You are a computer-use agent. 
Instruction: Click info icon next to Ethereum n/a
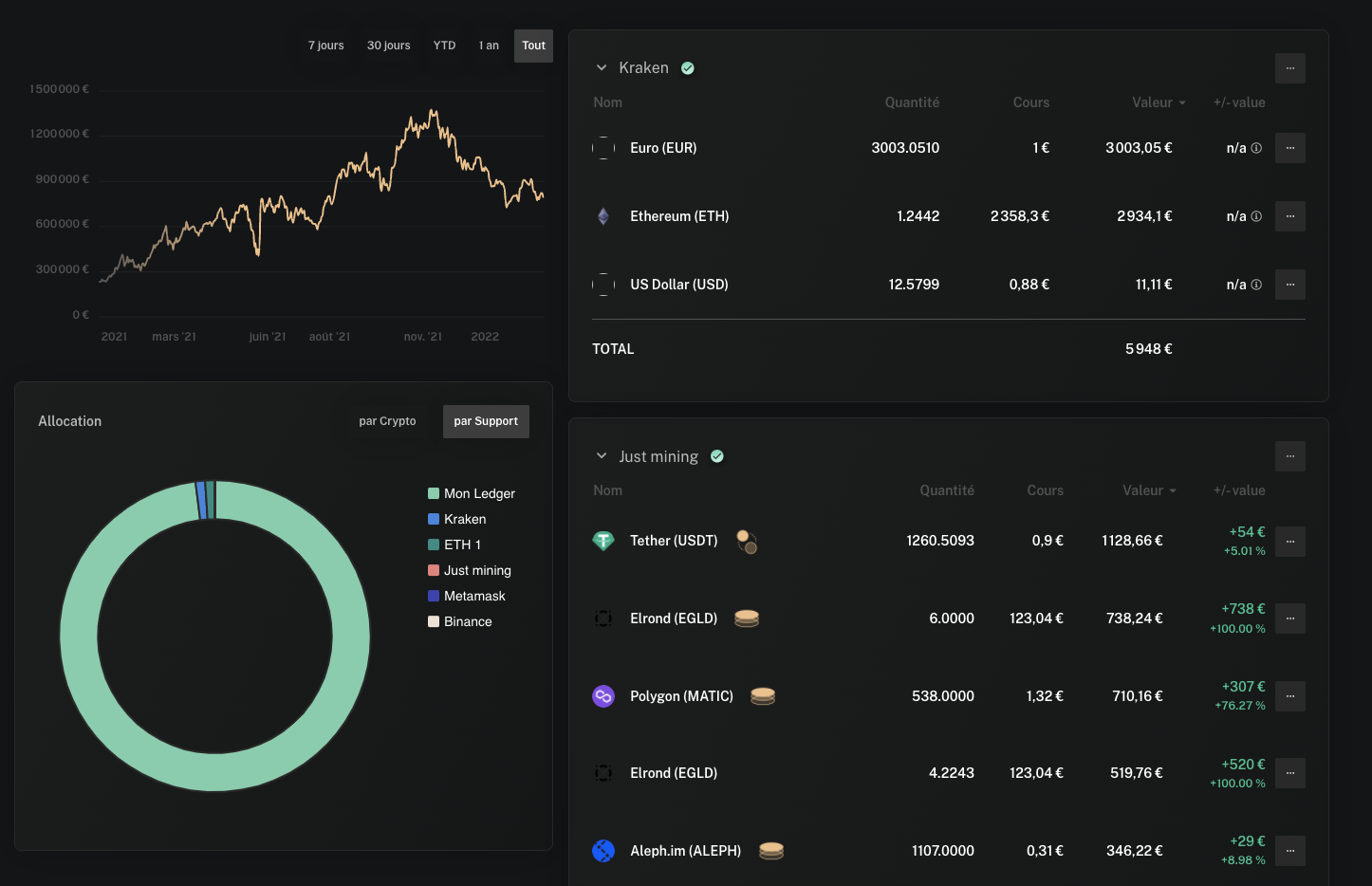[1256, 216]
